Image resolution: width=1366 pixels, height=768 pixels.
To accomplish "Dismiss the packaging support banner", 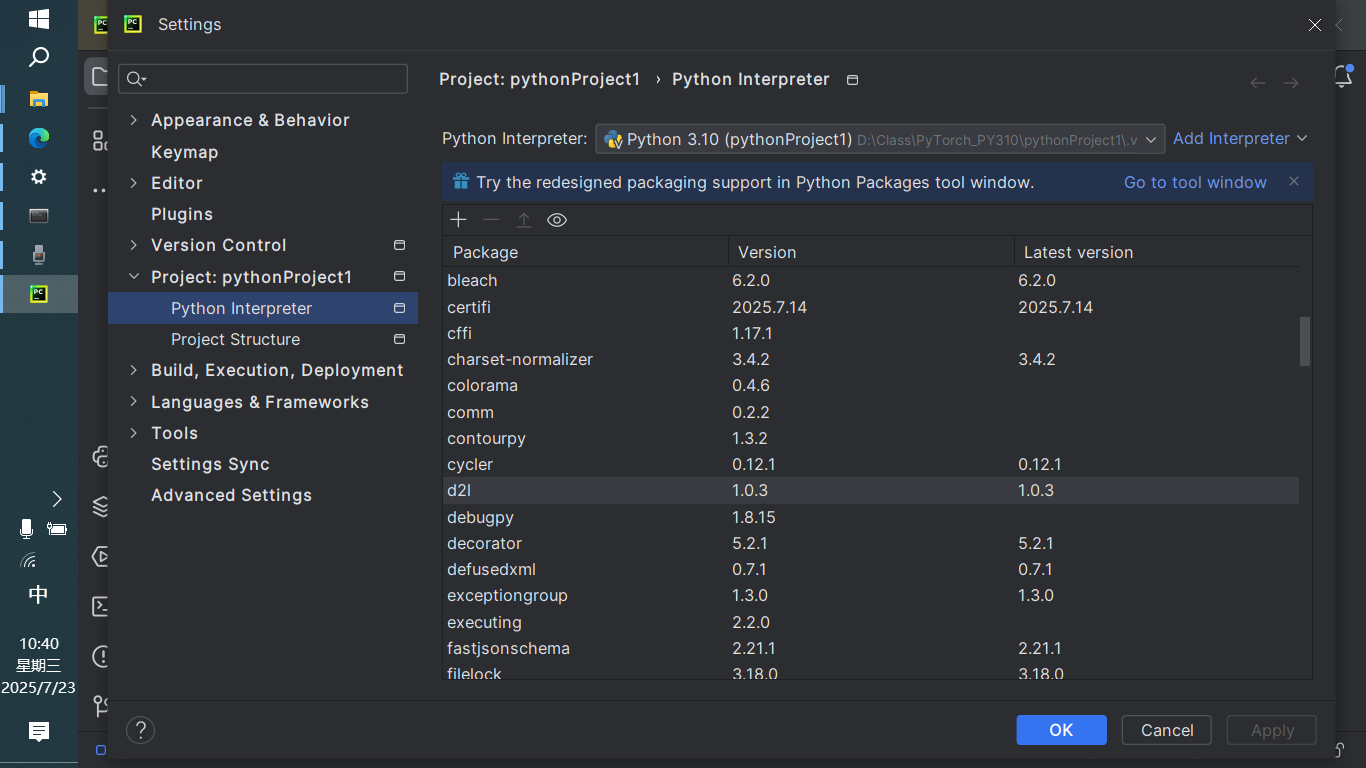I will pos(1294,181).
